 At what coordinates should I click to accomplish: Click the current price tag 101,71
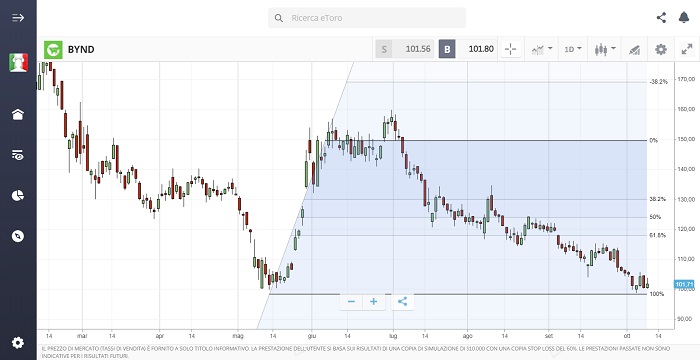pyautogui.click(x=684, y=284)
